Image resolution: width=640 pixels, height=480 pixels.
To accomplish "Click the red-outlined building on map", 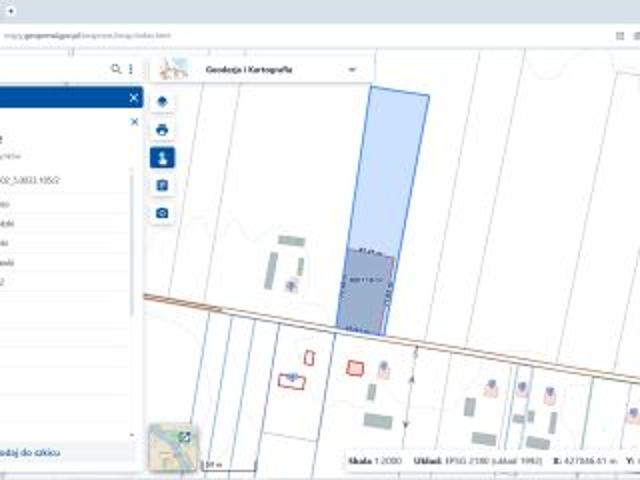I will point(354,367).
